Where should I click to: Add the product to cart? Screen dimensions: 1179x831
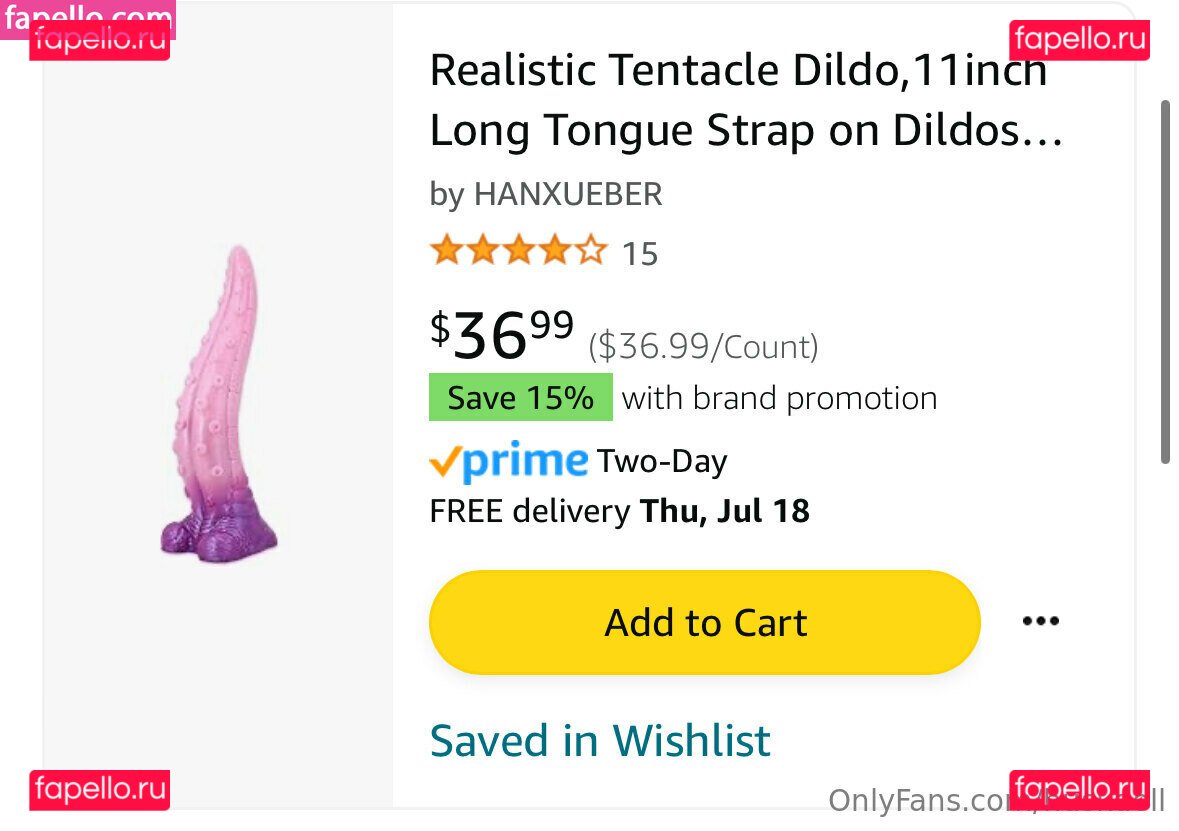coord(705,622)
